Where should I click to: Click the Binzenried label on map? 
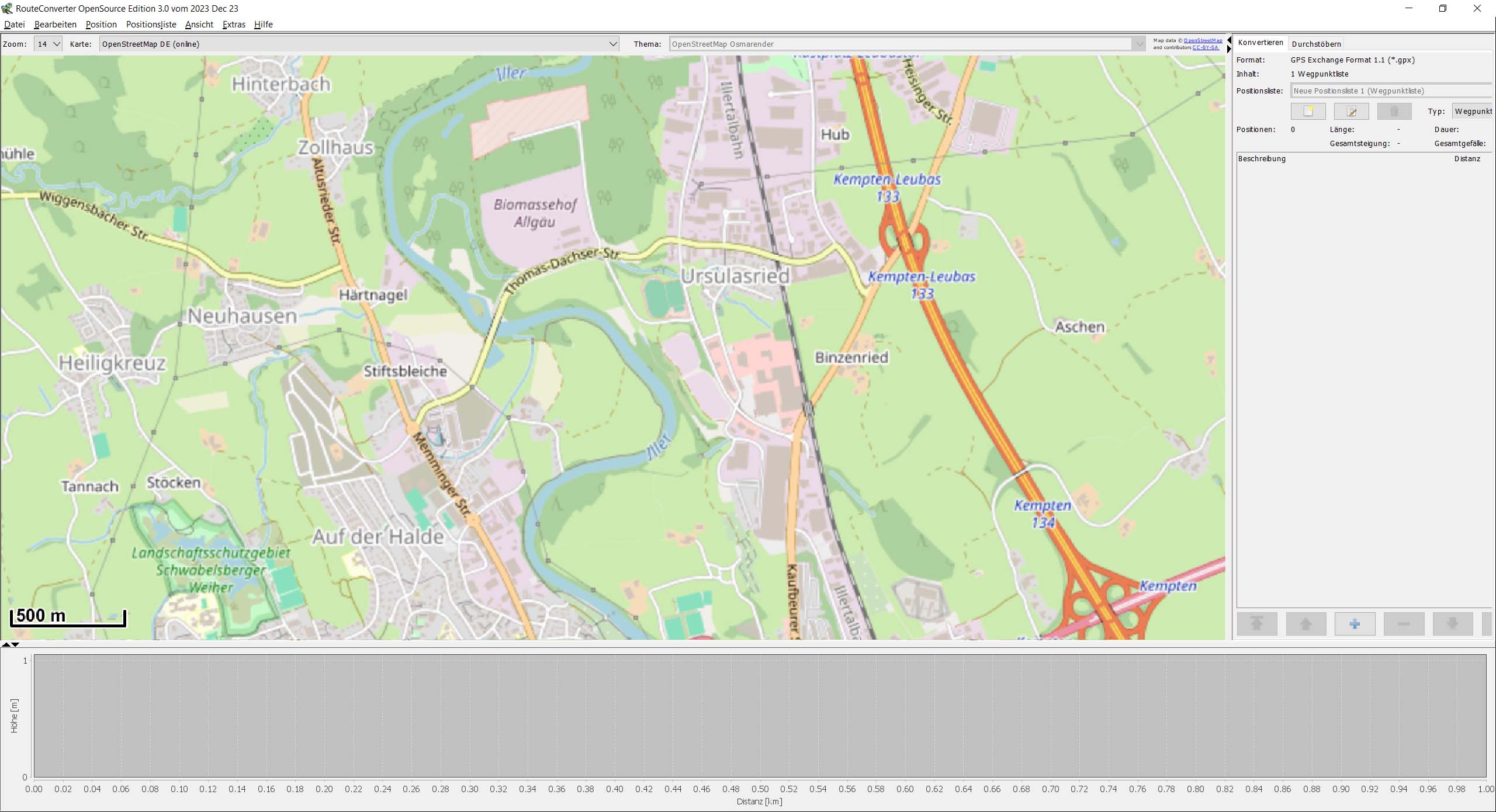(x=851, y=358)
